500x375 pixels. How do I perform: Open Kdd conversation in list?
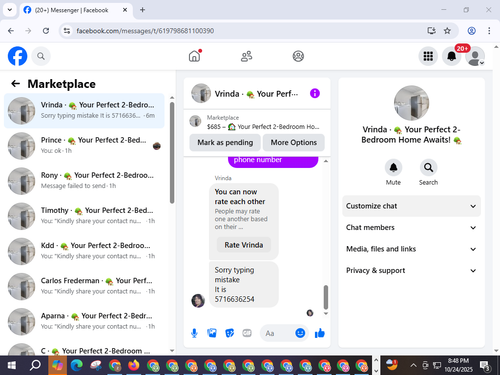(x=84, y=251)
